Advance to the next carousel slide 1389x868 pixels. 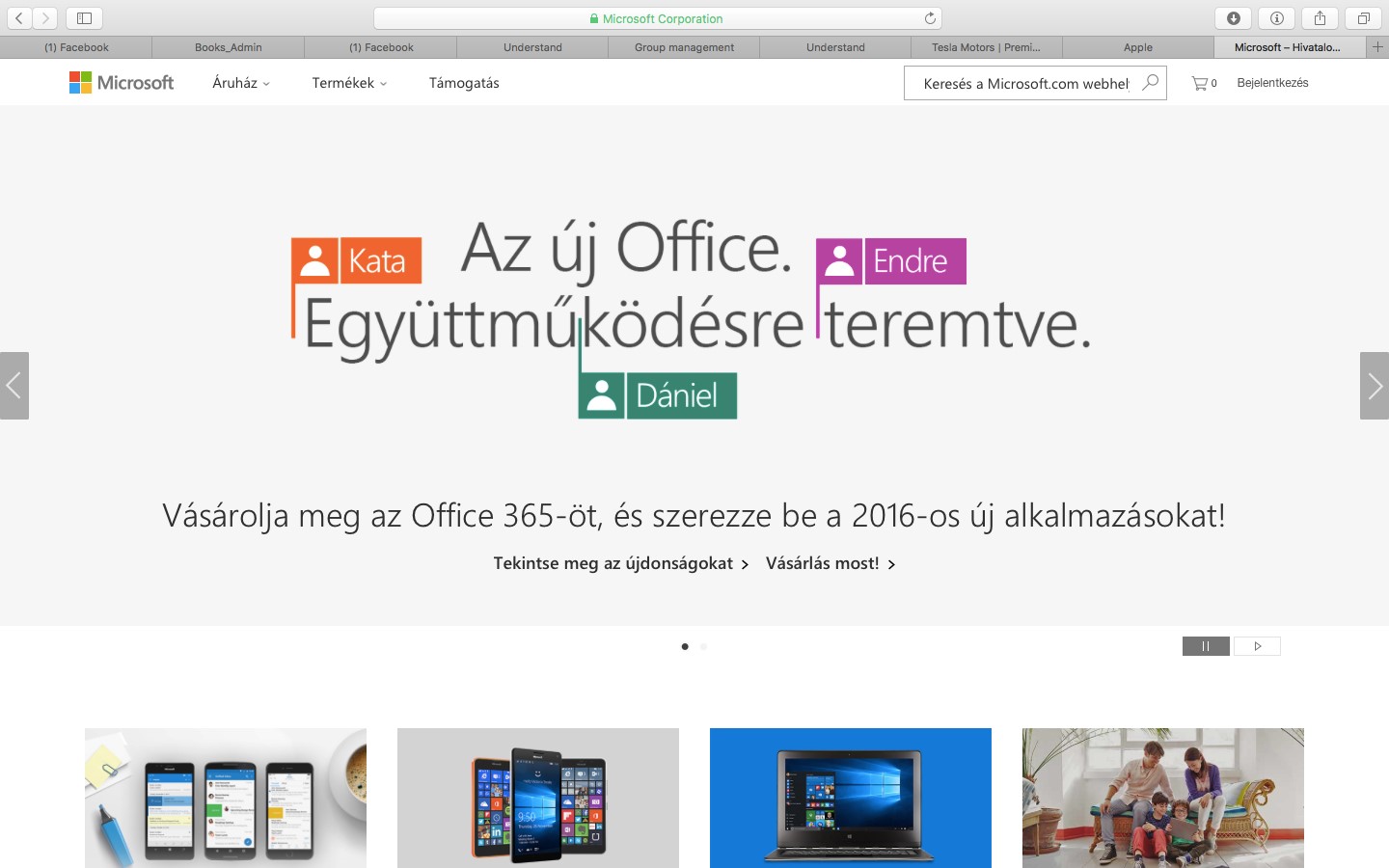[x=1375, y=386]
